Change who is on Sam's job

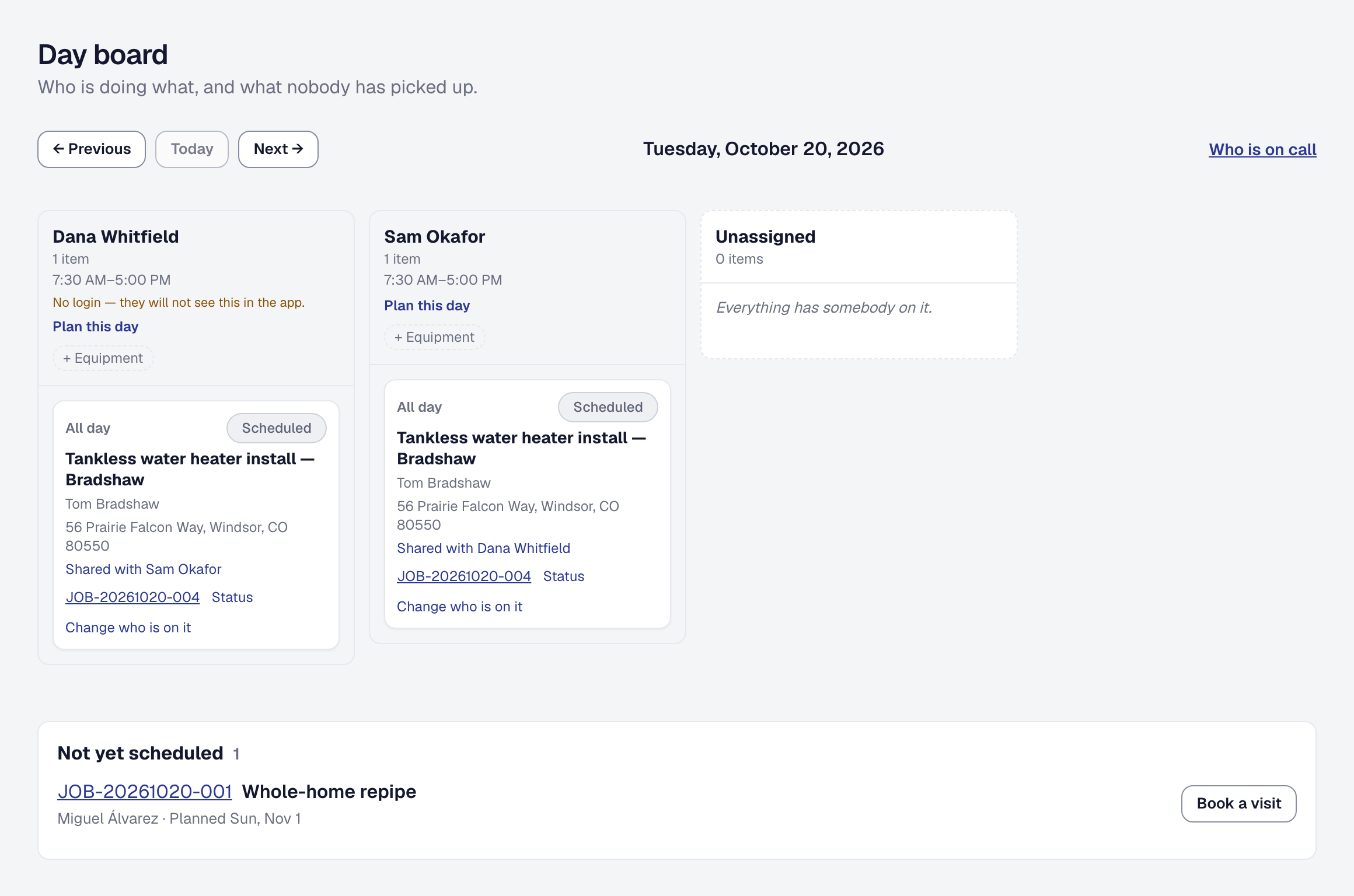pyautogui.click(x=460, y=607)
